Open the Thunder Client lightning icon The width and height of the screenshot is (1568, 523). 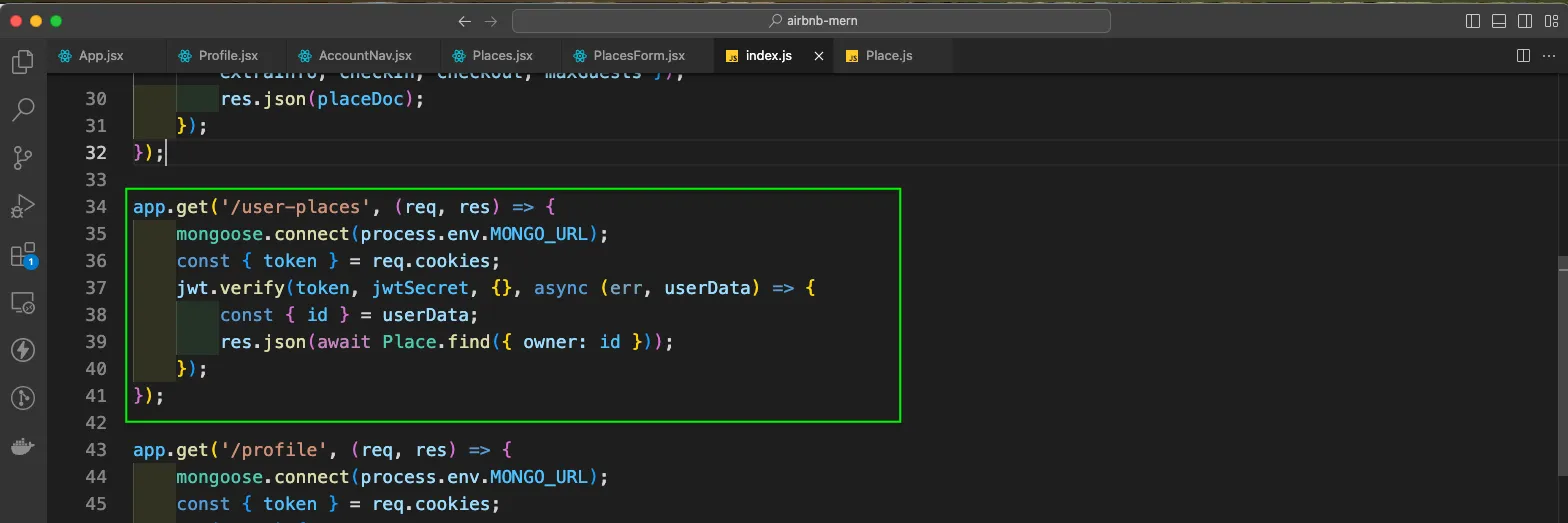[x=22, y=350]
